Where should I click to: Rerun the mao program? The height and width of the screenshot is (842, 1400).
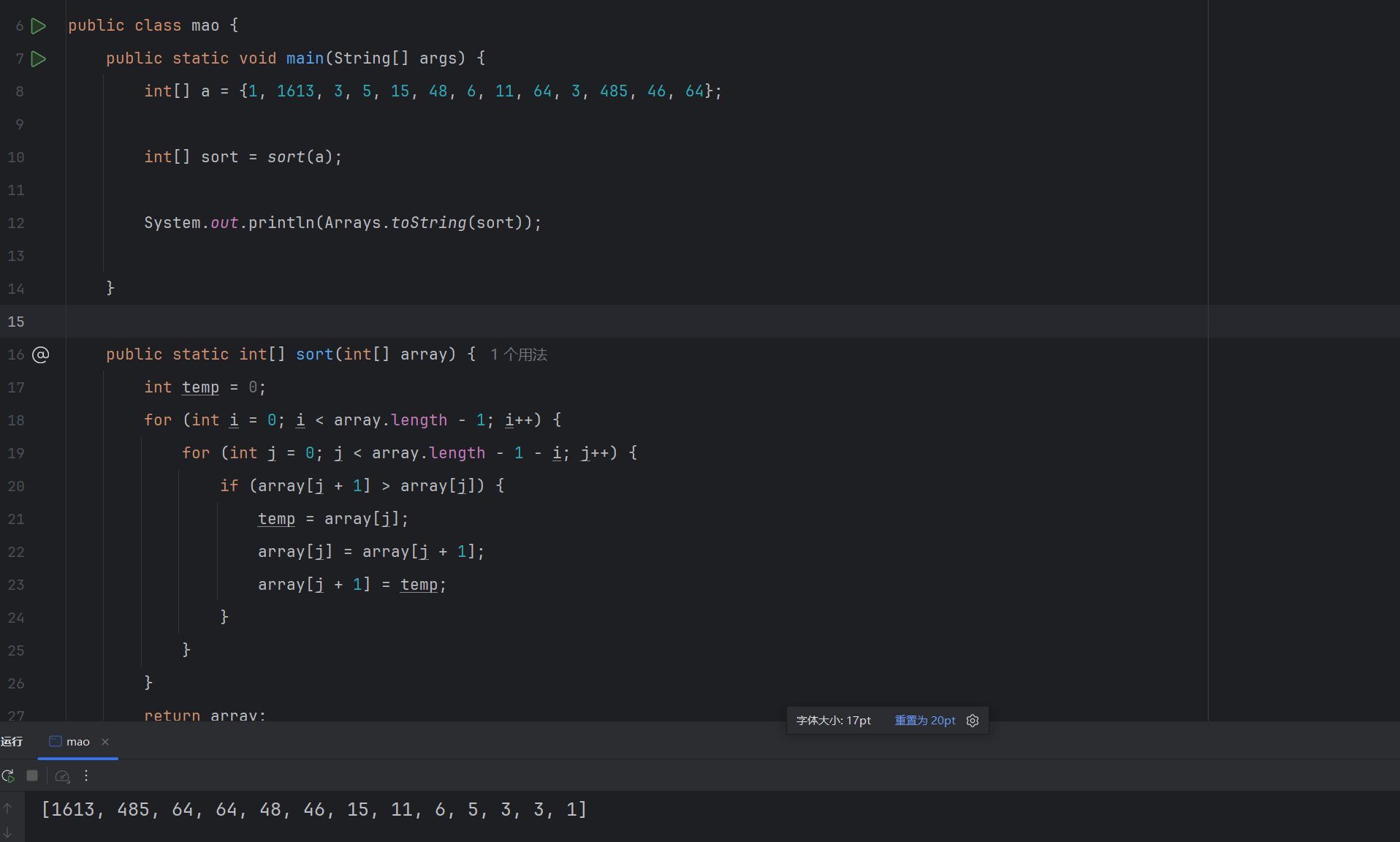8,775
